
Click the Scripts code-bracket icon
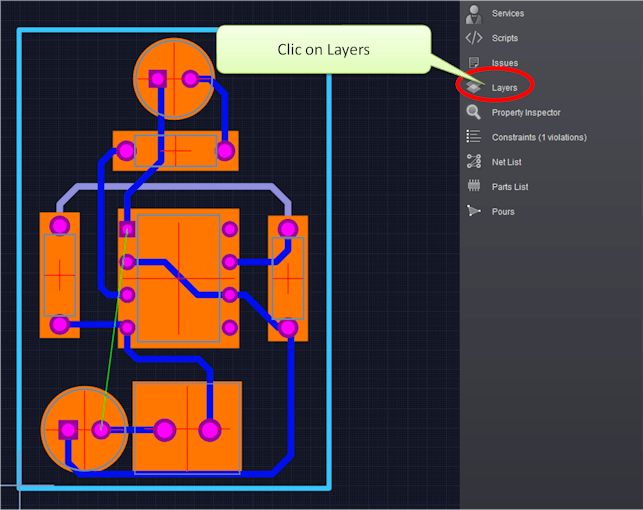pos(474,38)
